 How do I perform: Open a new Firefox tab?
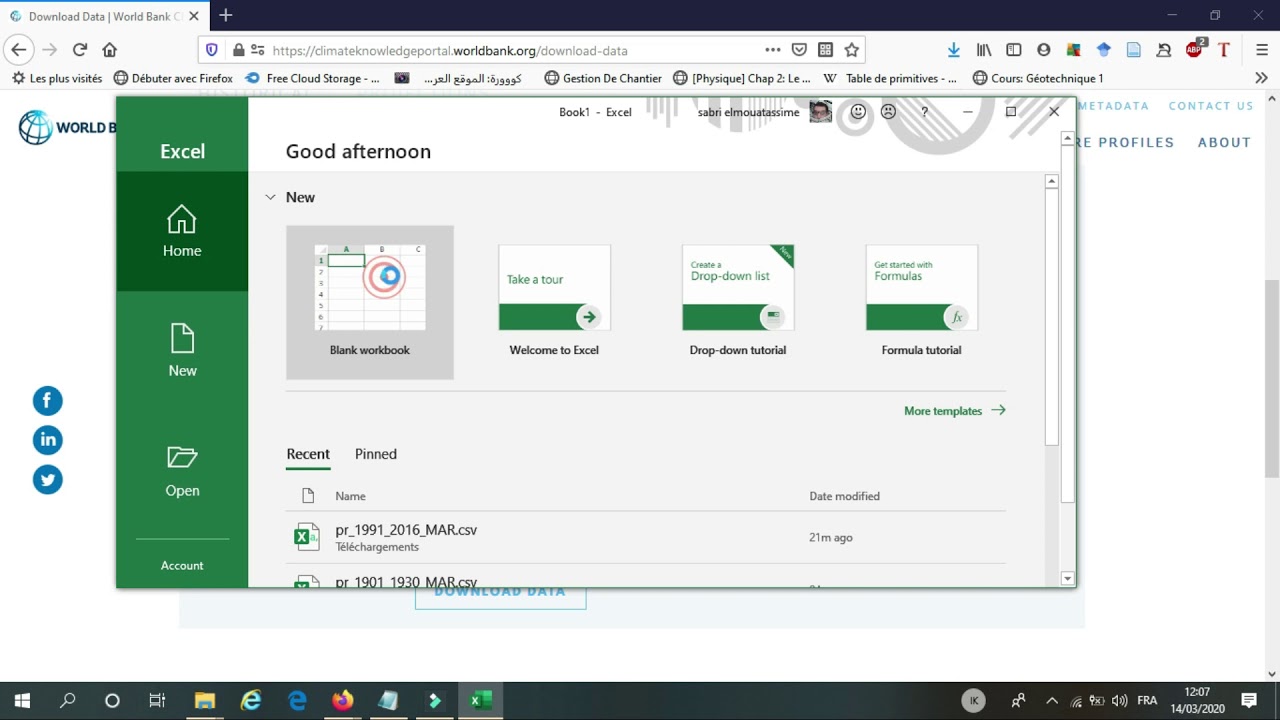(226, 15)
